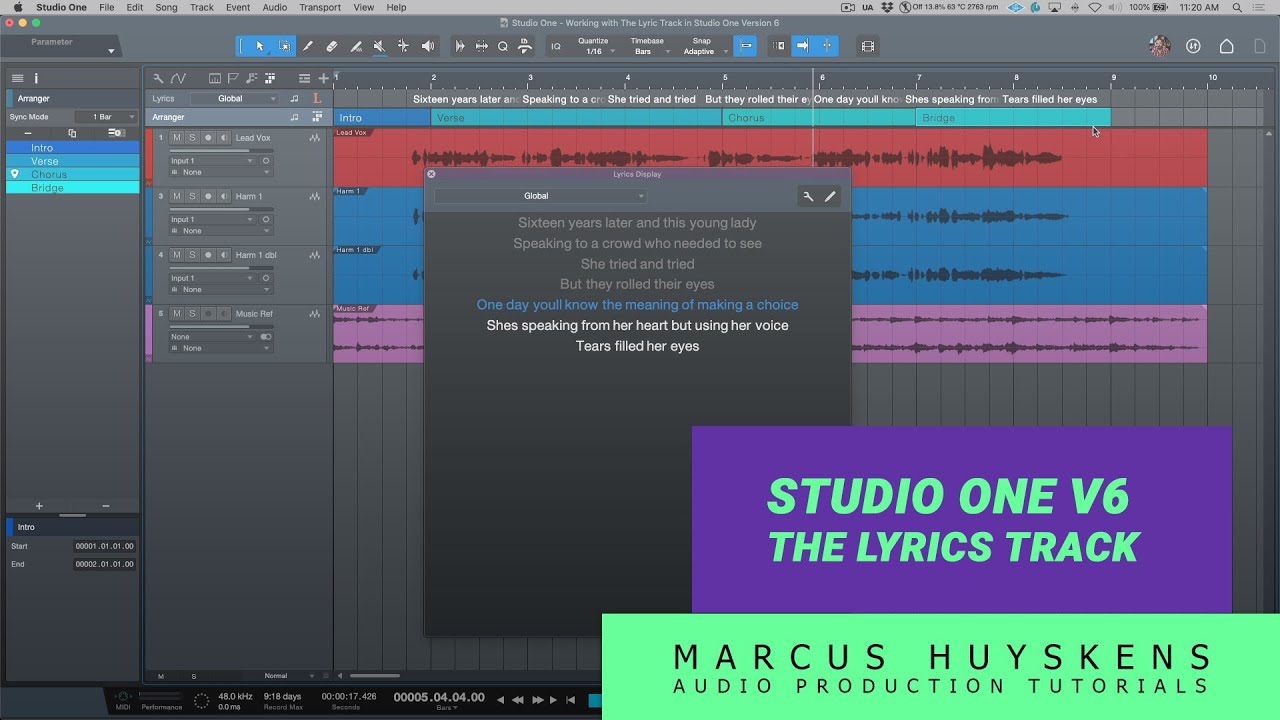Select the Arrow tool in the toolbar
Viewport: 1280px width, 720px height.
(x=260, y=46)
